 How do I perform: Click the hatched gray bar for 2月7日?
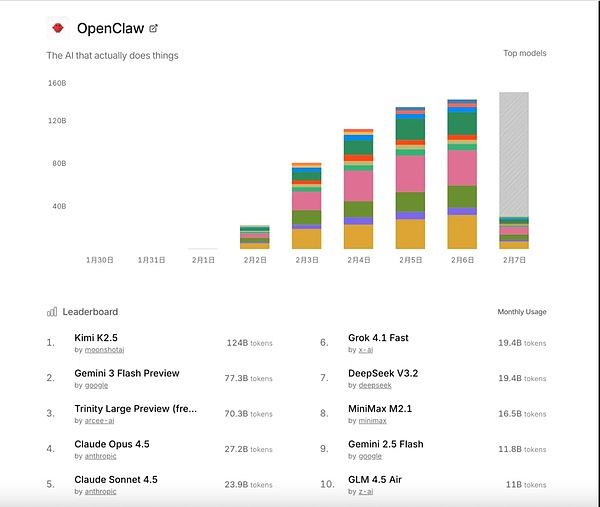[x=514, y=150]
